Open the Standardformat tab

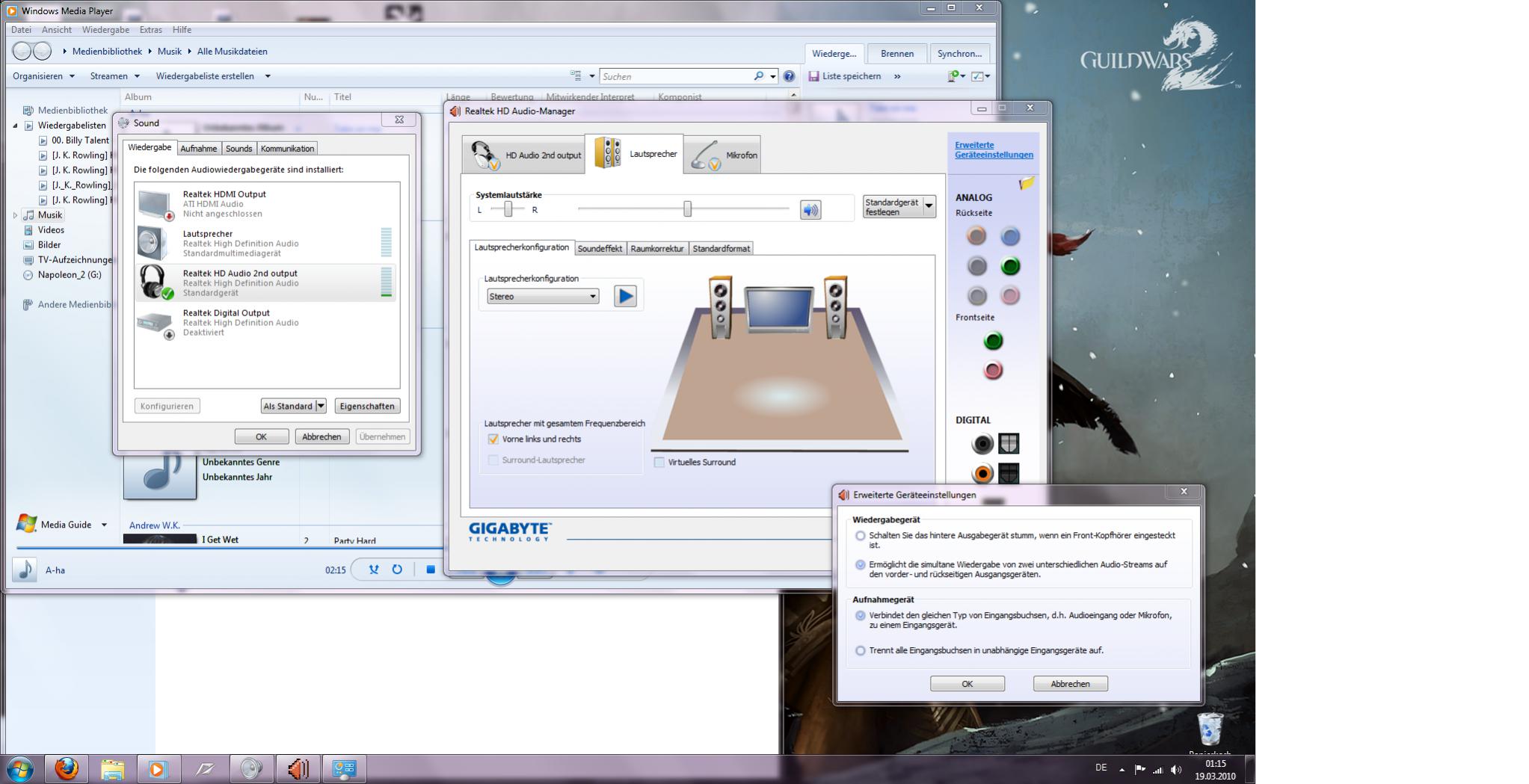(721, 249)
